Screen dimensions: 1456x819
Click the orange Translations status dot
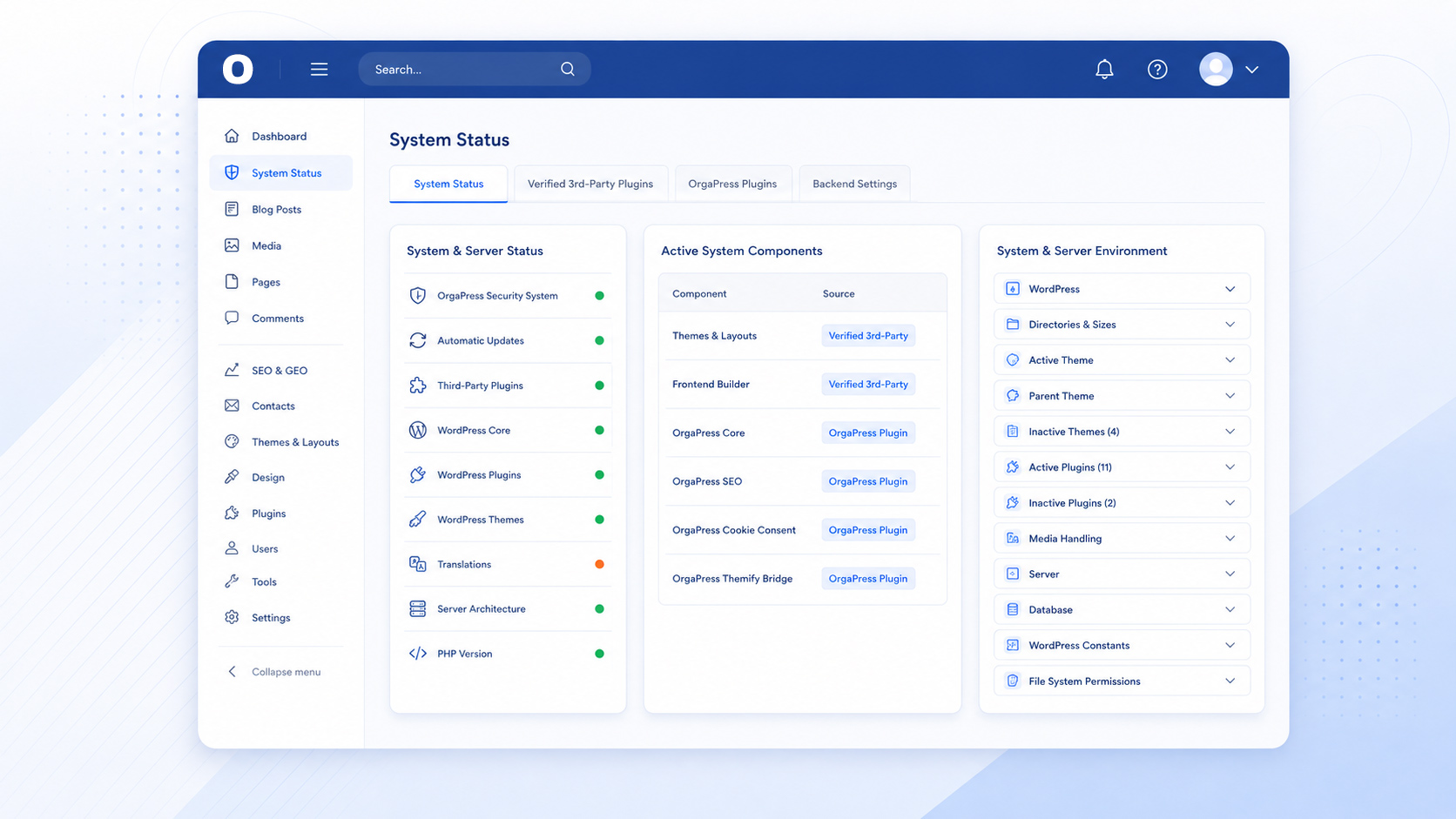coord(599,564)
